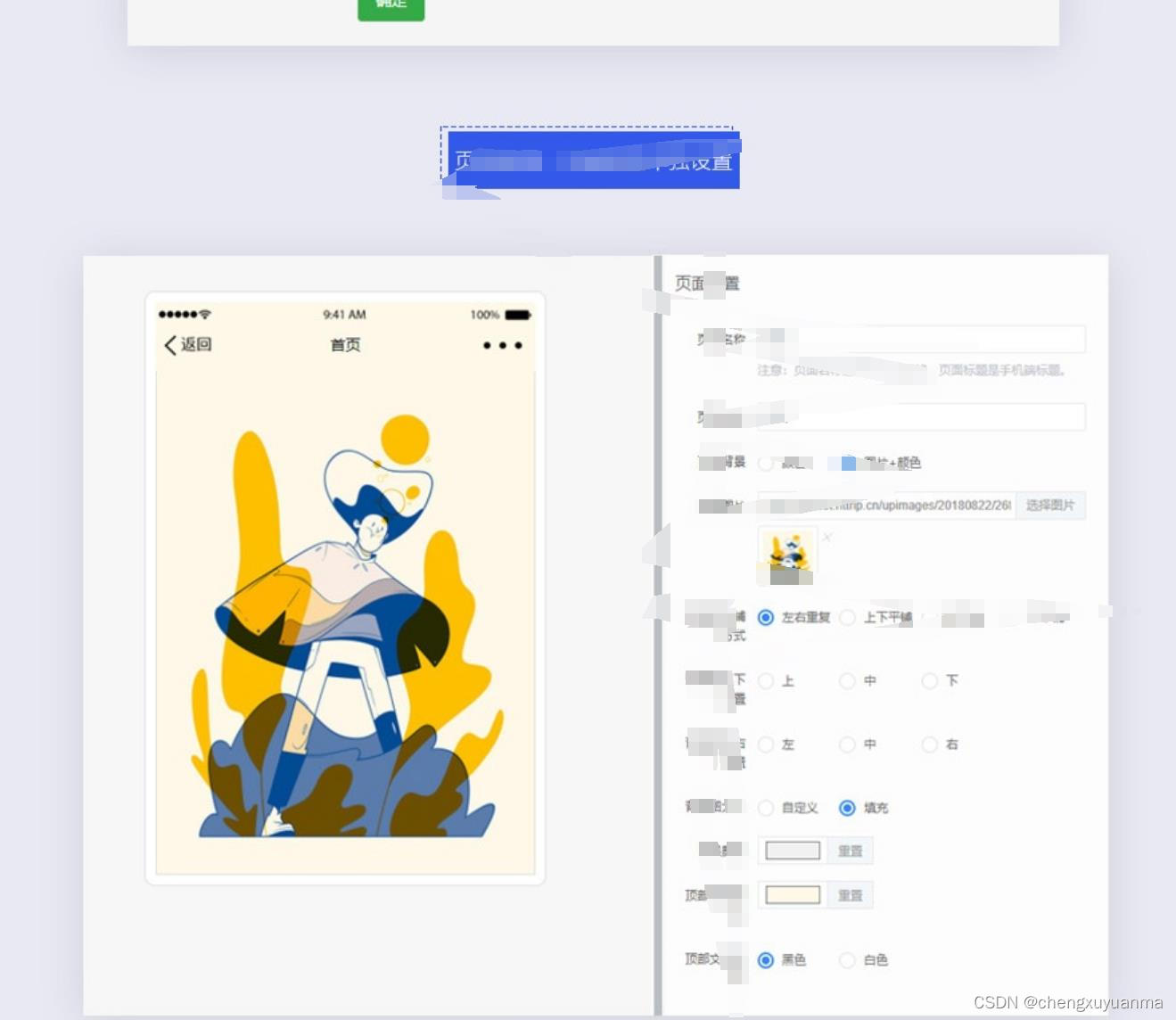Choose the 下 vertical position radio
This screenshot has height=1020, width=1176.
[x=930, y=681]
